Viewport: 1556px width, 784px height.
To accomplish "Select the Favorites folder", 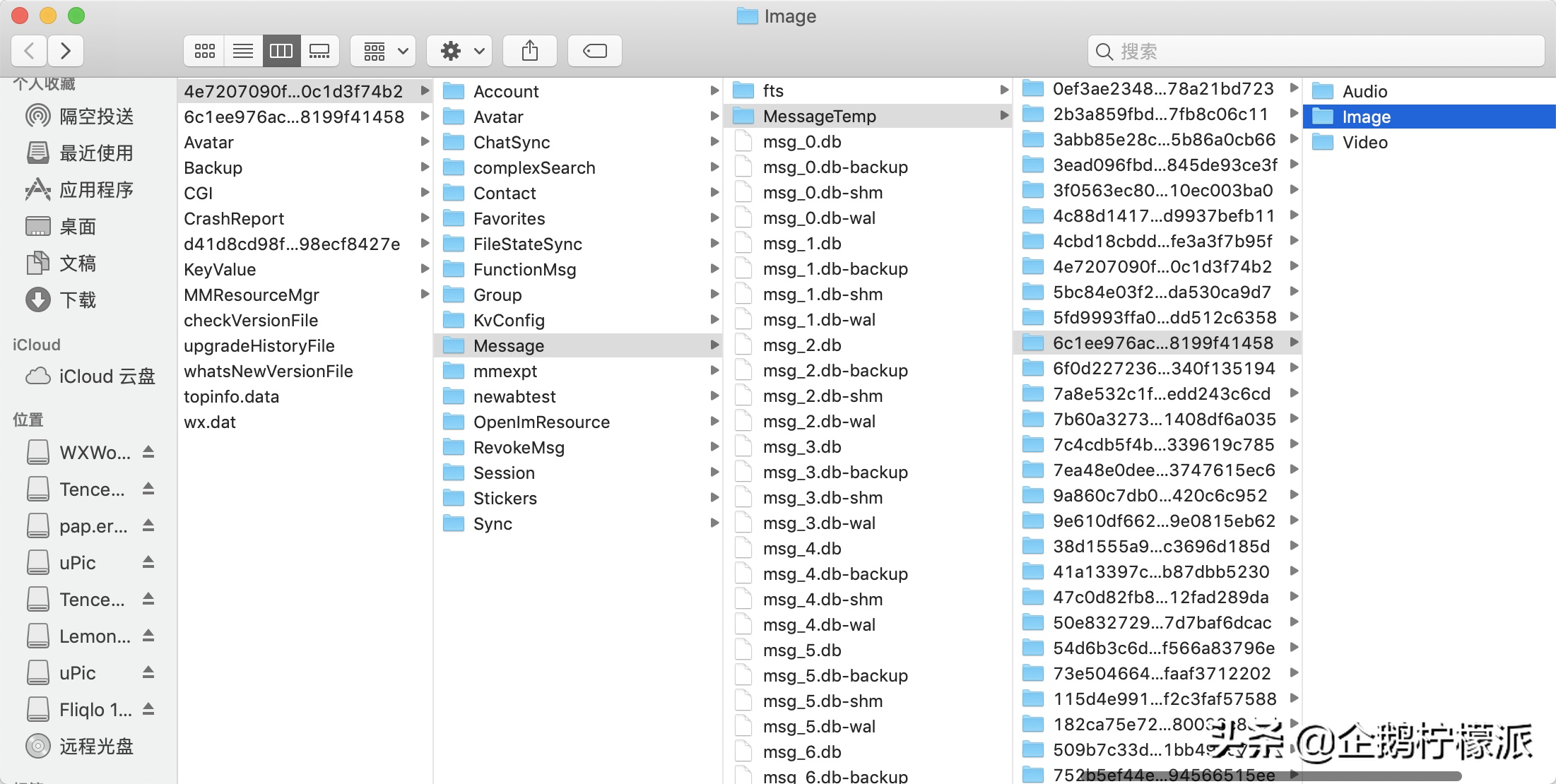I will 578,218.
